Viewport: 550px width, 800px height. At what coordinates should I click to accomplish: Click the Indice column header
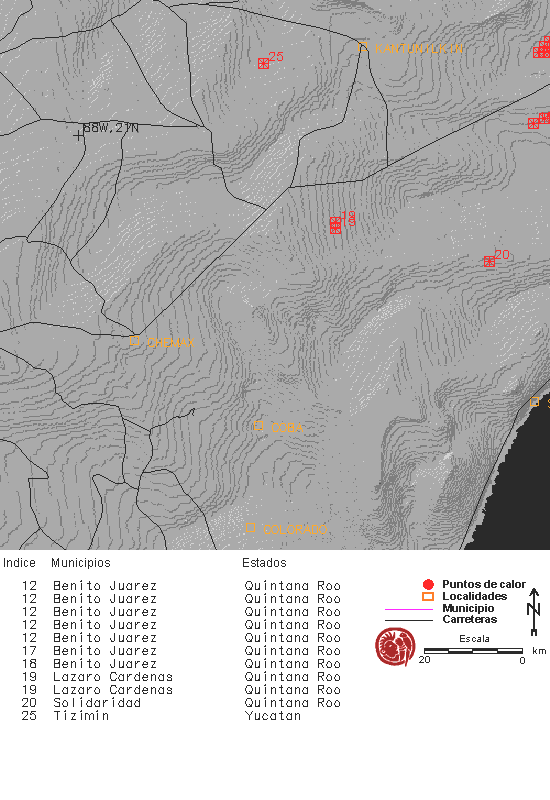pyautogui.click(x=19, y=563)
